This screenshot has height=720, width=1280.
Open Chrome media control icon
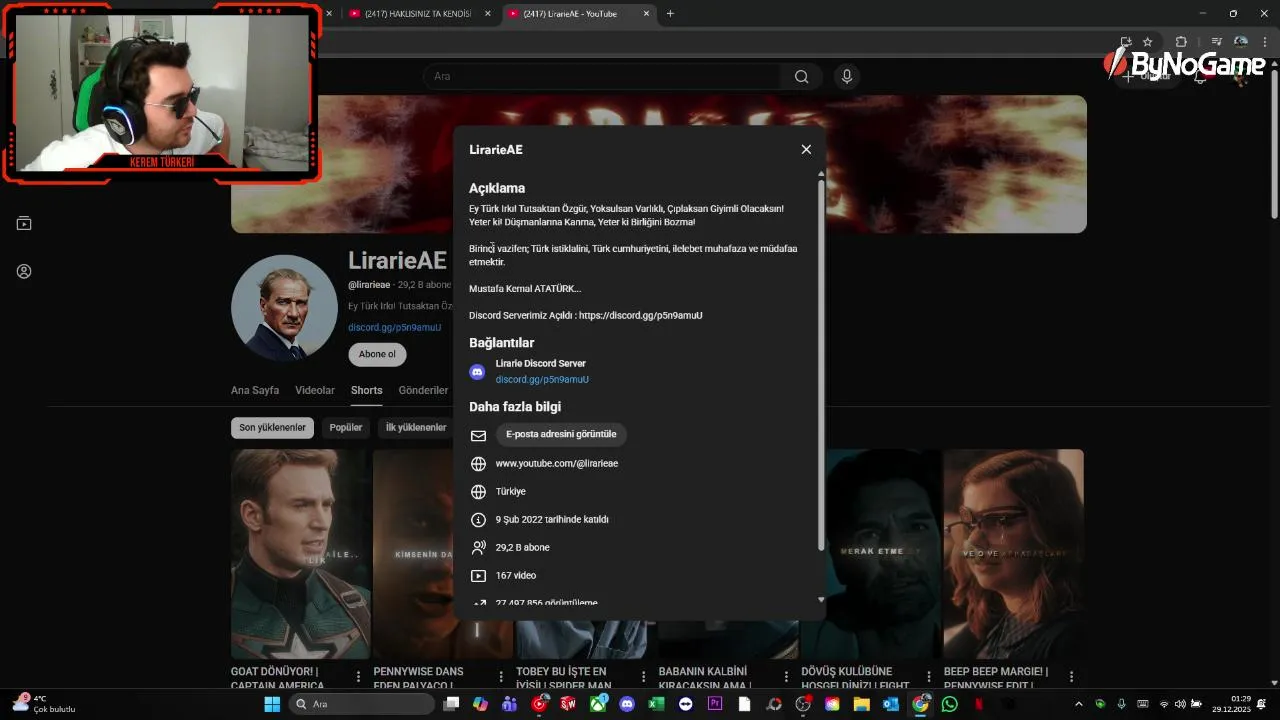pos(1216,42)
